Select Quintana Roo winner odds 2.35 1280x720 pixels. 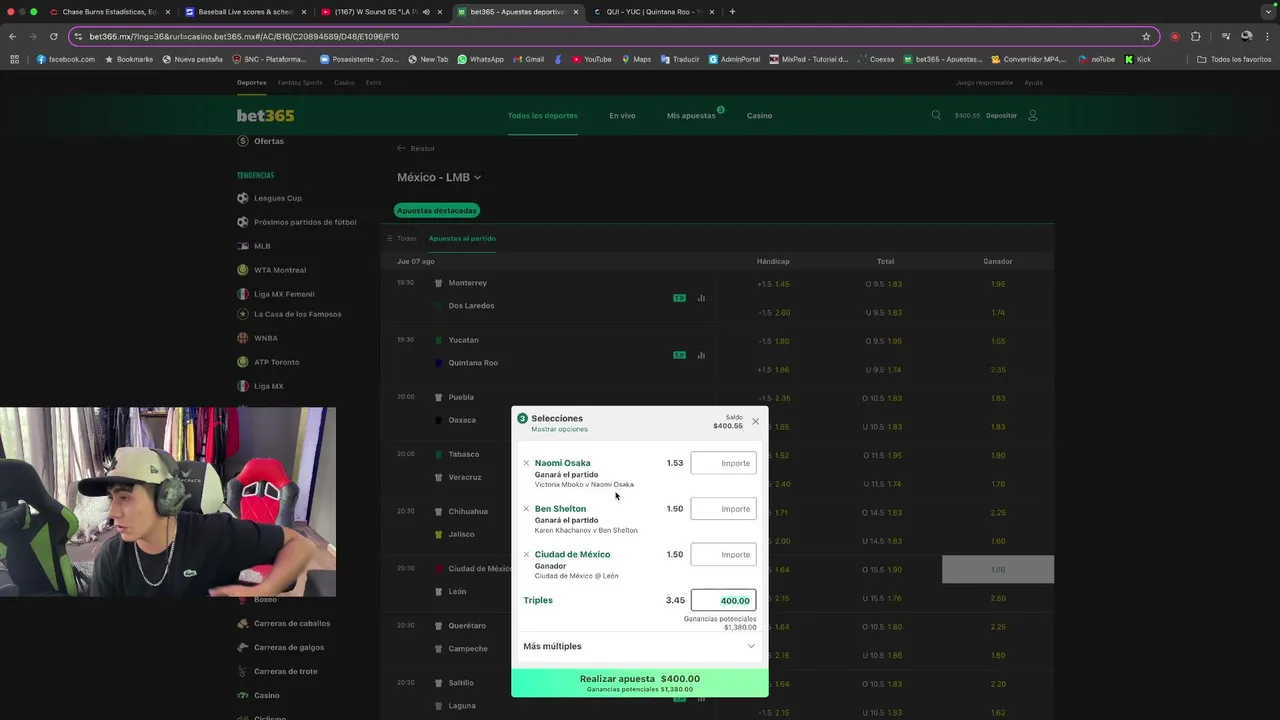(998, 369)
